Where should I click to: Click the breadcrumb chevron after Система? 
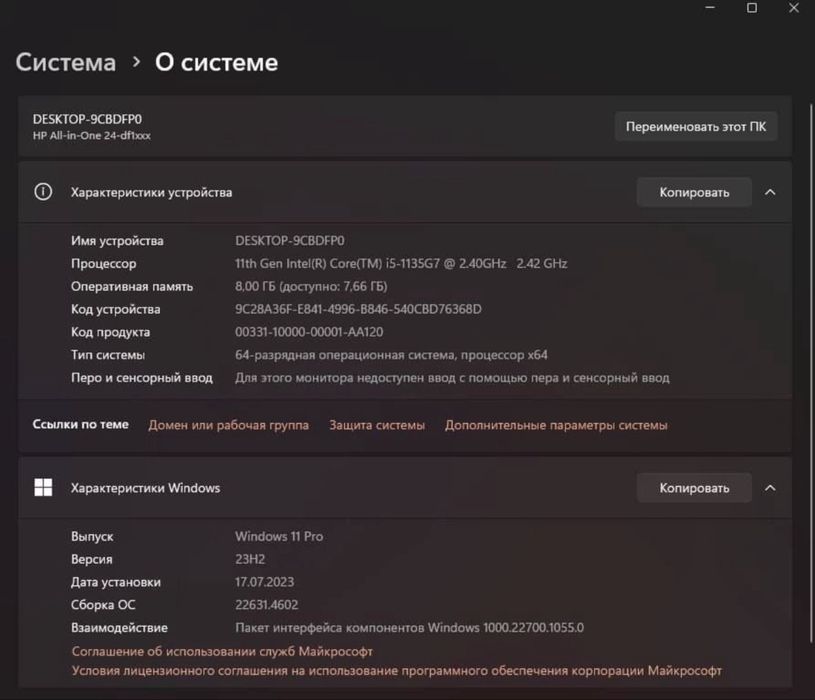tap(136, 62)
